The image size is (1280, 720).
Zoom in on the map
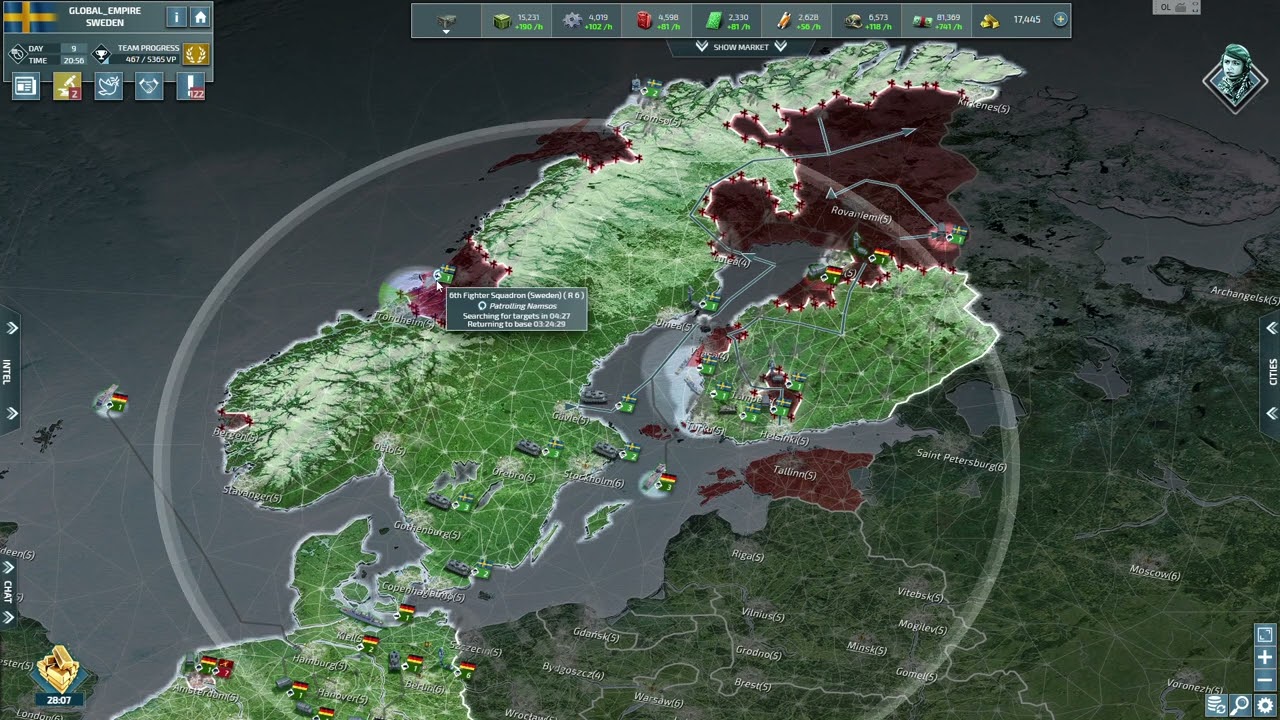click(1265, 658)
